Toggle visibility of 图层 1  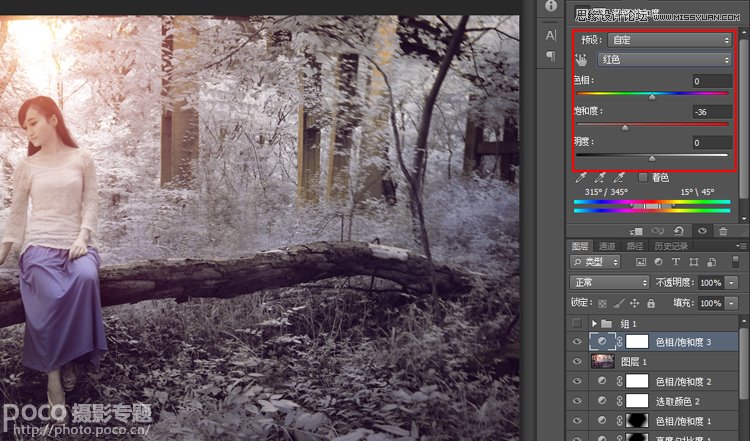coord(576,361)
